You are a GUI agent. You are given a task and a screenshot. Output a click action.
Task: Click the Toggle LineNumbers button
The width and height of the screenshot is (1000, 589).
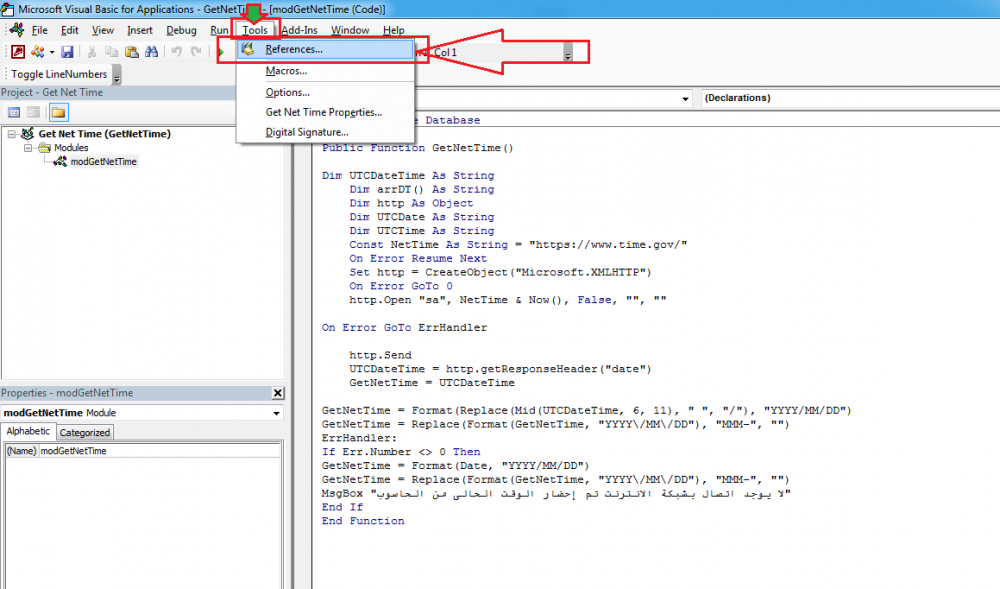[x=59, y=75]
